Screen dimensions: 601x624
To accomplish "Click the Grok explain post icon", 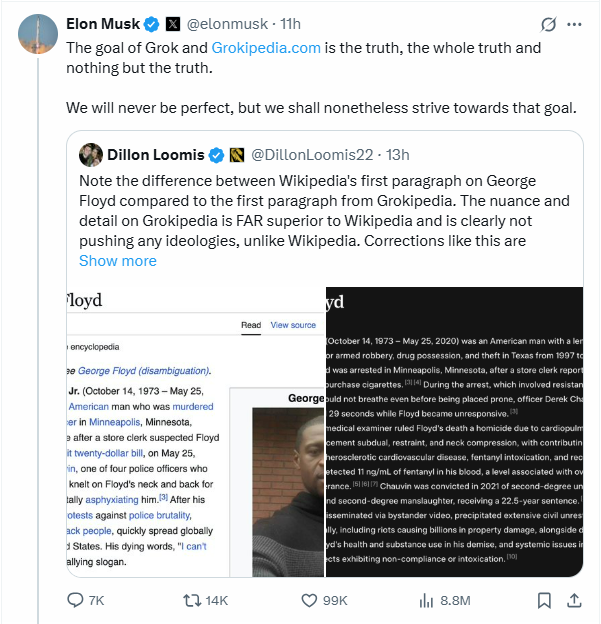I will (x=547, y=23).
